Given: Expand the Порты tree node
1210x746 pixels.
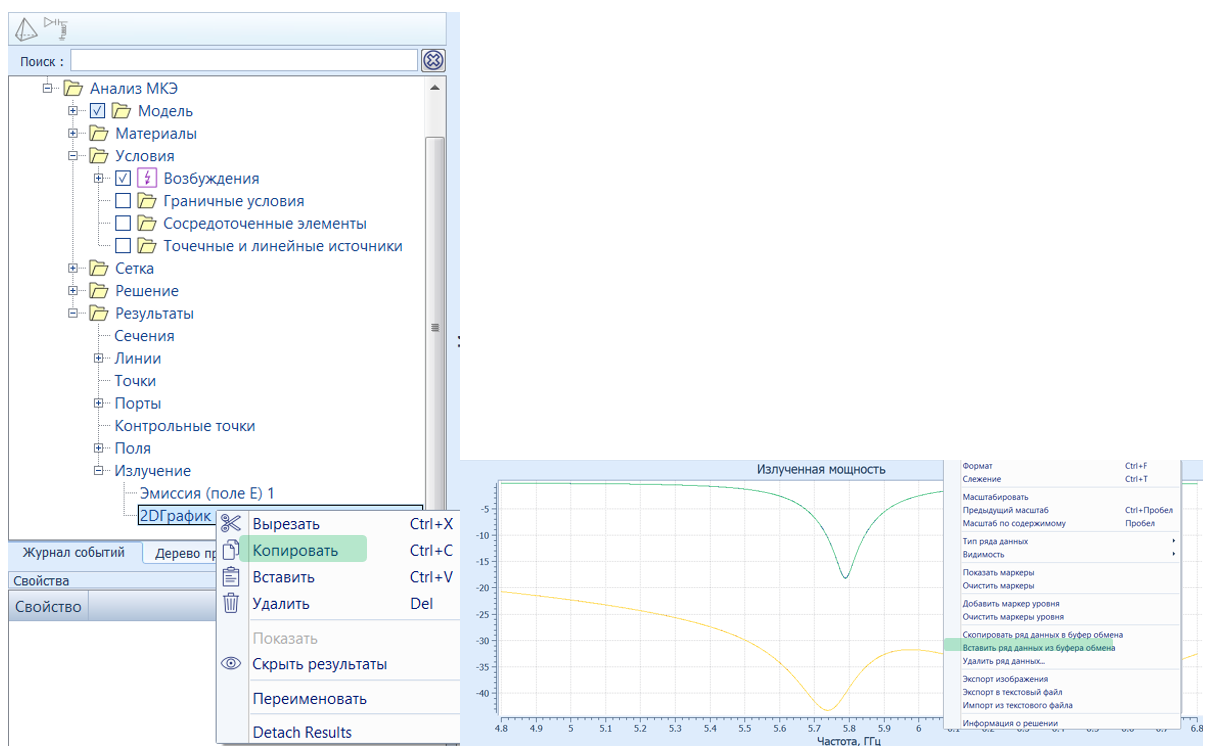Looking at the screenshot, I should (x=99, y=403).
